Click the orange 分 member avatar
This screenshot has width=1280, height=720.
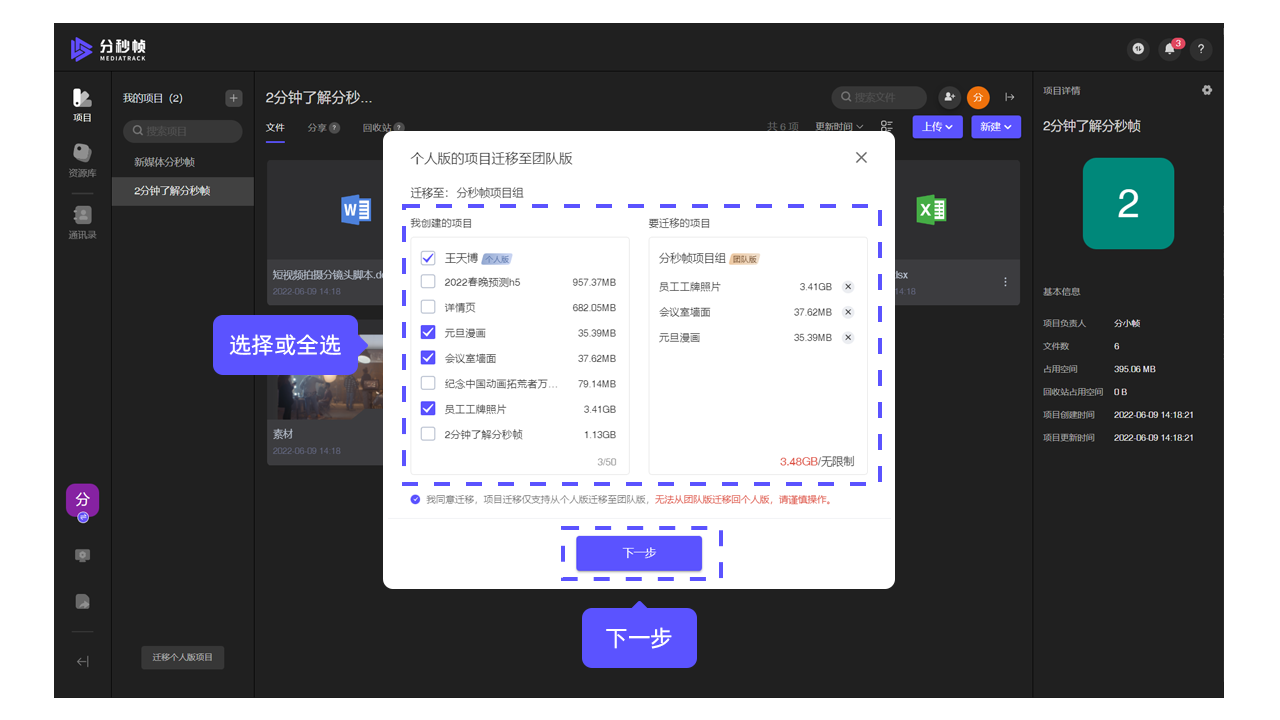(978, 97)
